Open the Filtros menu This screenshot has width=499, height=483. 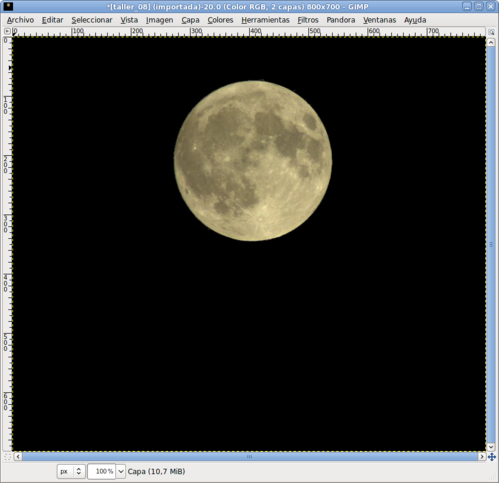pyautogui.click(x=308, y=20)
